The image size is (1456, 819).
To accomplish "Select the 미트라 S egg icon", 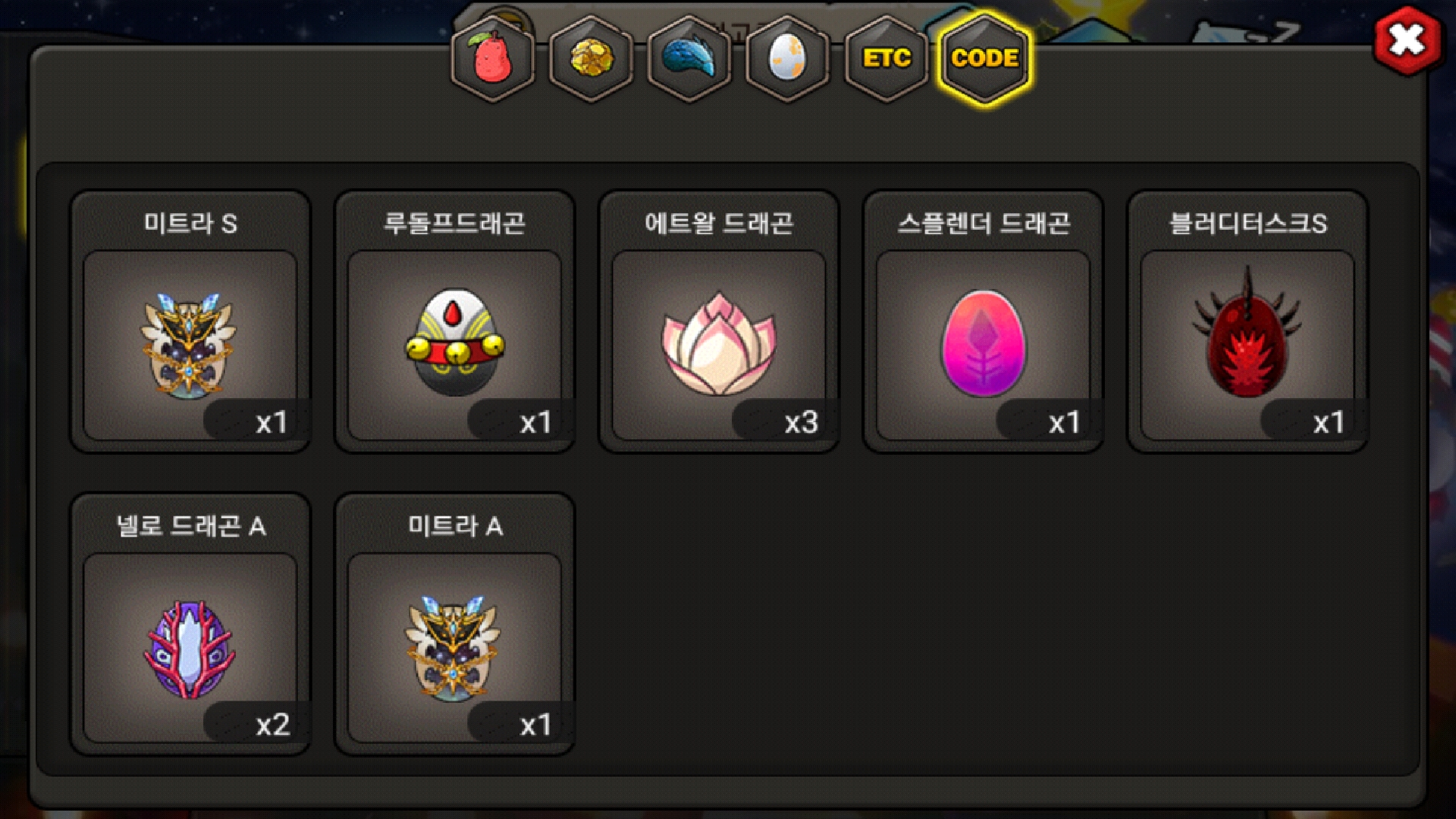I will click(188, 346).
